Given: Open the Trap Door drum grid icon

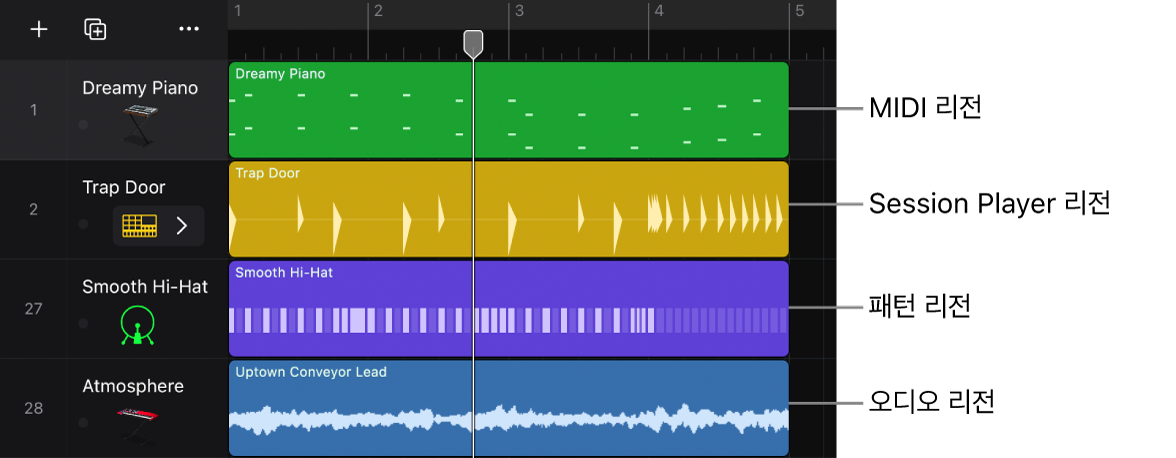Looking at the screenshot, I should pyautogui.click(x=140, y=225).
